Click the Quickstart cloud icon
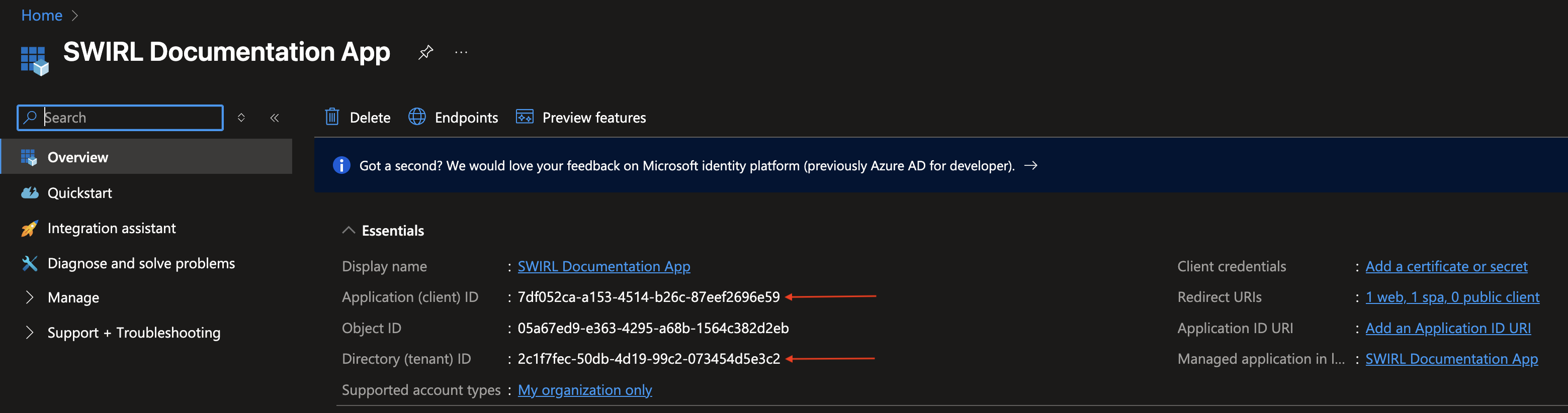This screenshot has width=1568, height=413. point(29,193)
